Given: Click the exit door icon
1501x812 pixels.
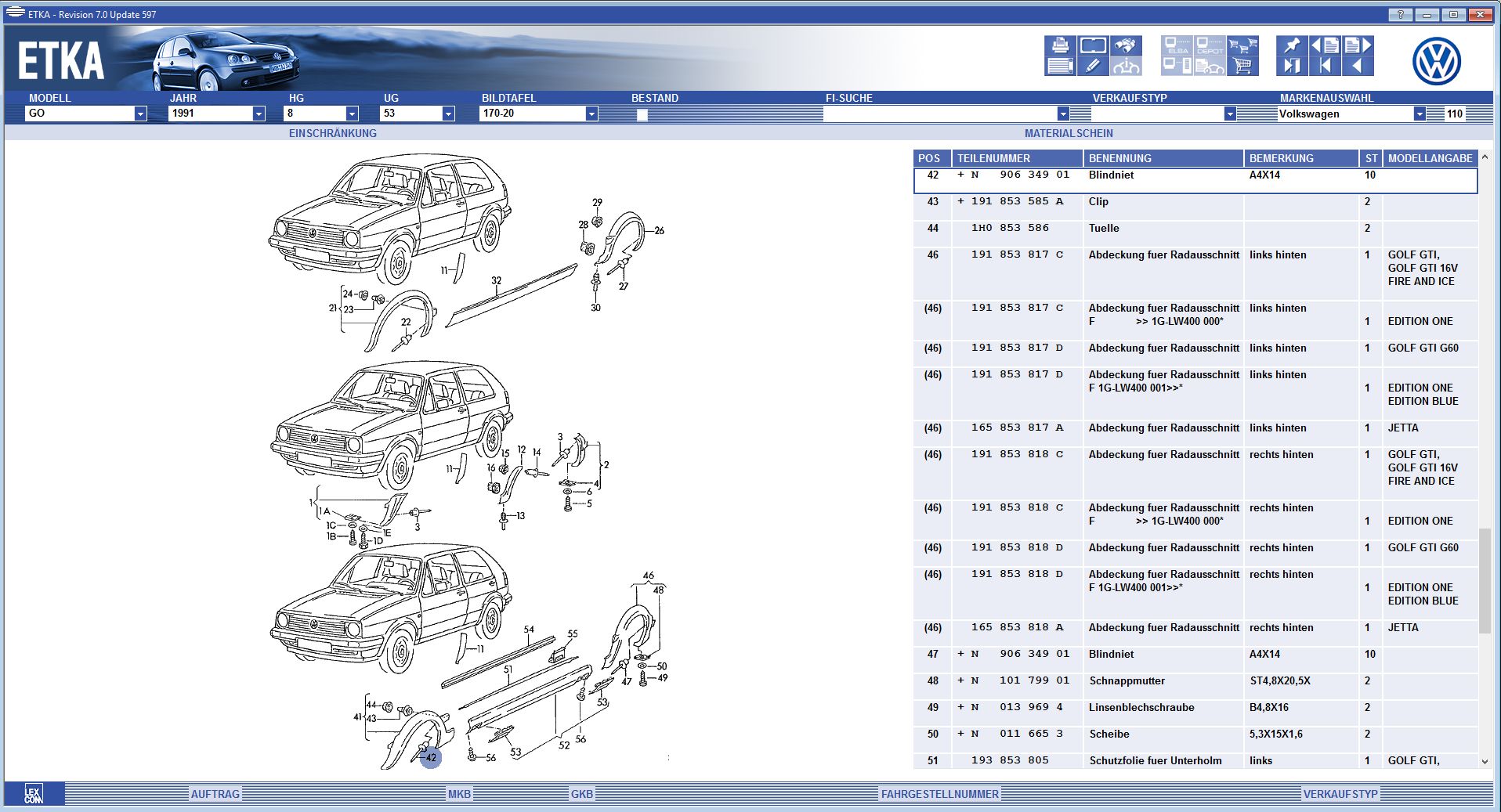Looking at the screenshot, I should click(x=1291, y=67).
